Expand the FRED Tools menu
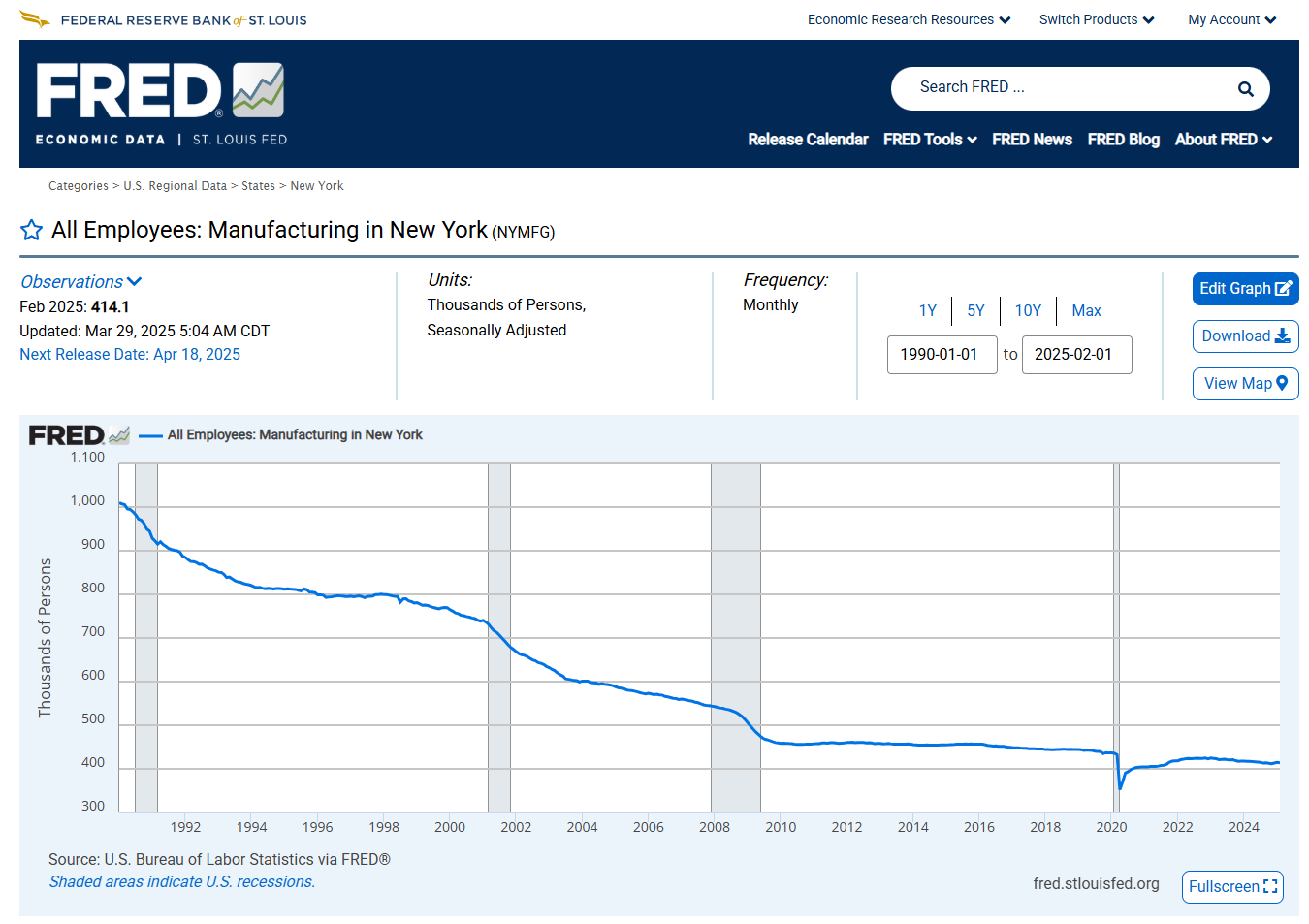Screen dimensions: 1309x924 coord(930,140)
